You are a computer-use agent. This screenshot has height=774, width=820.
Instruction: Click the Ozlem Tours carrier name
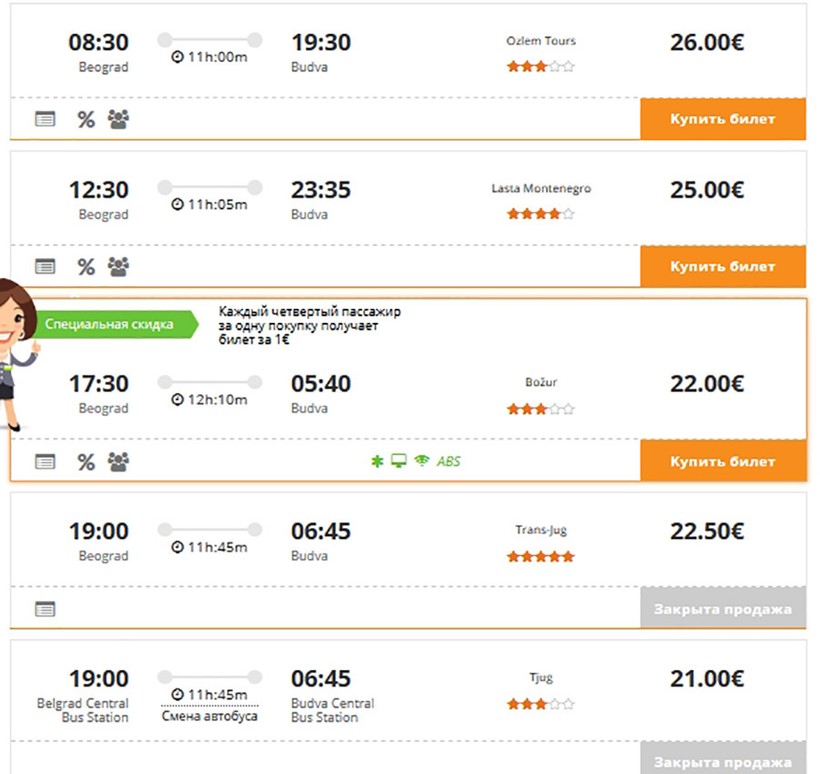click(x=541, y=41)
